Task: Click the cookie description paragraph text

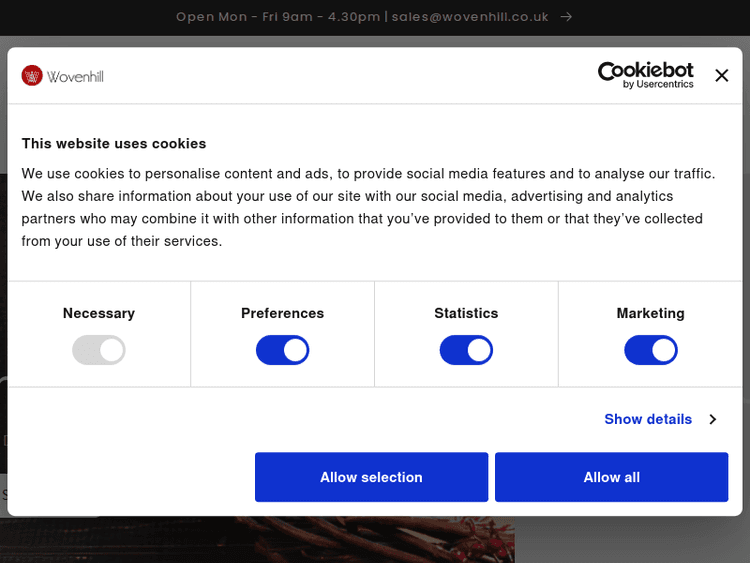Action: (368, 207)
